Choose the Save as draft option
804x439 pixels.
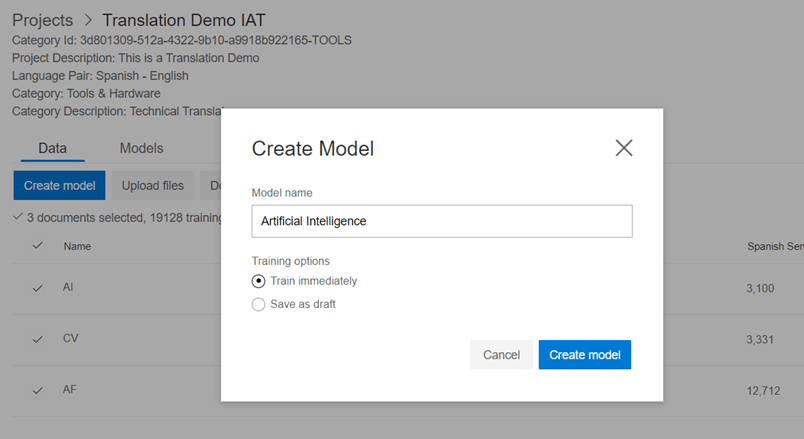(x=259, y=304)
